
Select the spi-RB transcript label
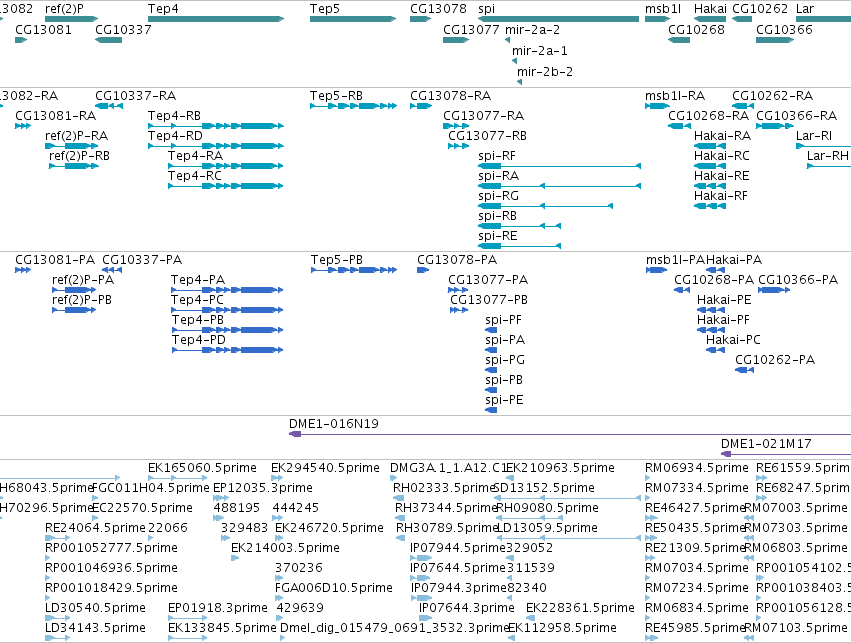(497, 216)
